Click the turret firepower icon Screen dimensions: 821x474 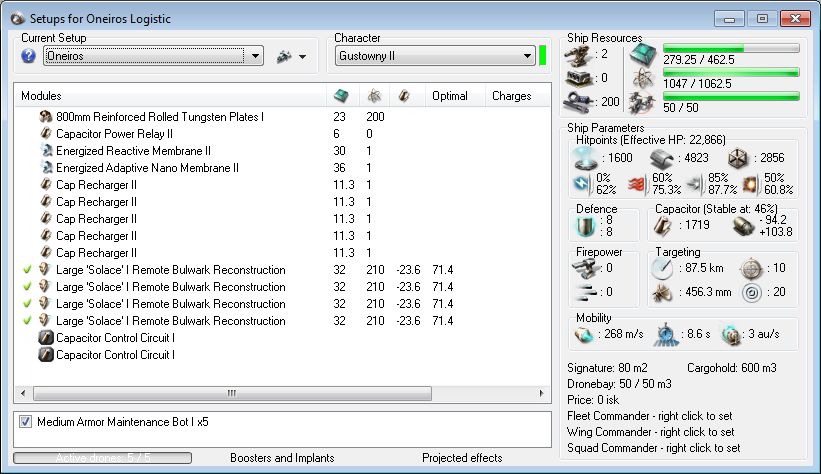click(585, 269)
